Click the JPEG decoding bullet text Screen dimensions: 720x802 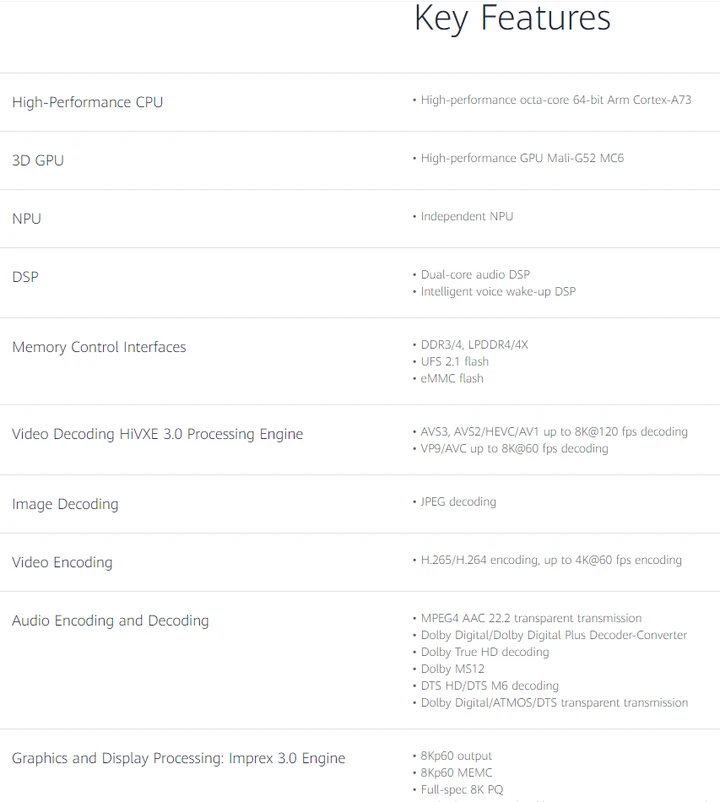tap(458, 501)
